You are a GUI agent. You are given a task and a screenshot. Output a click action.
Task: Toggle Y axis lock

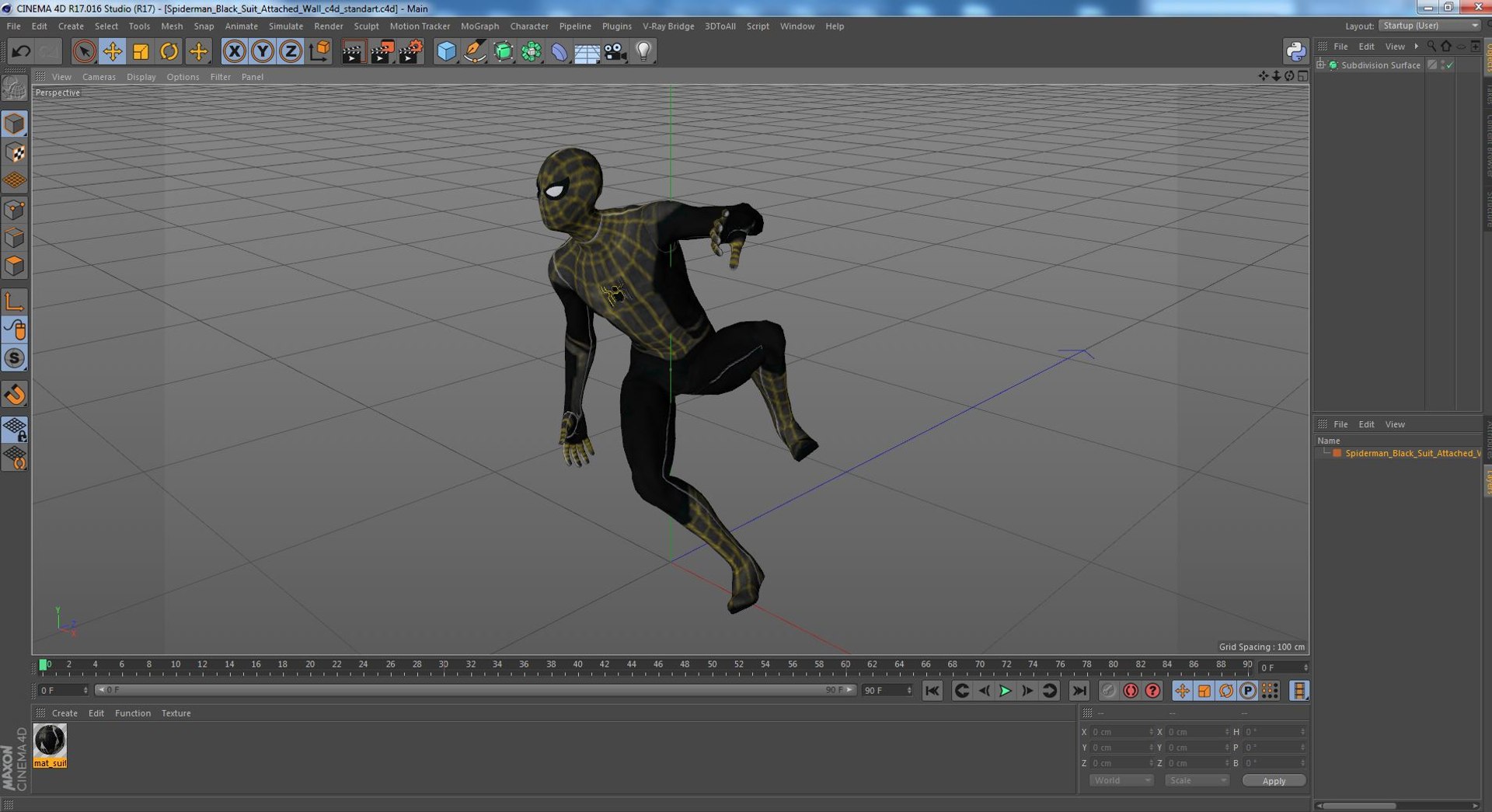[x=263, y=52]
